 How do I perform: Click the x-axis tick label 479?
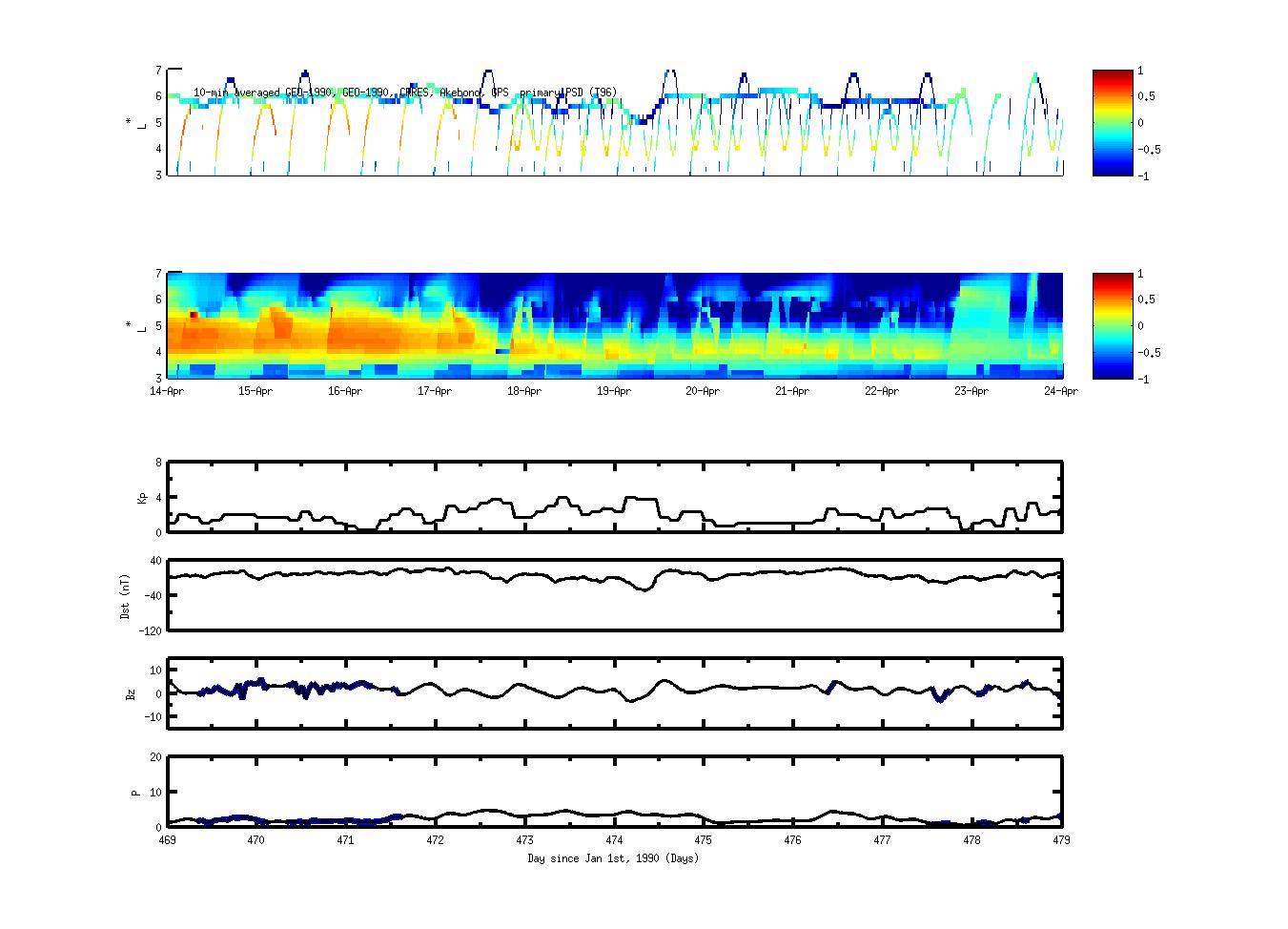(1060, 840)
